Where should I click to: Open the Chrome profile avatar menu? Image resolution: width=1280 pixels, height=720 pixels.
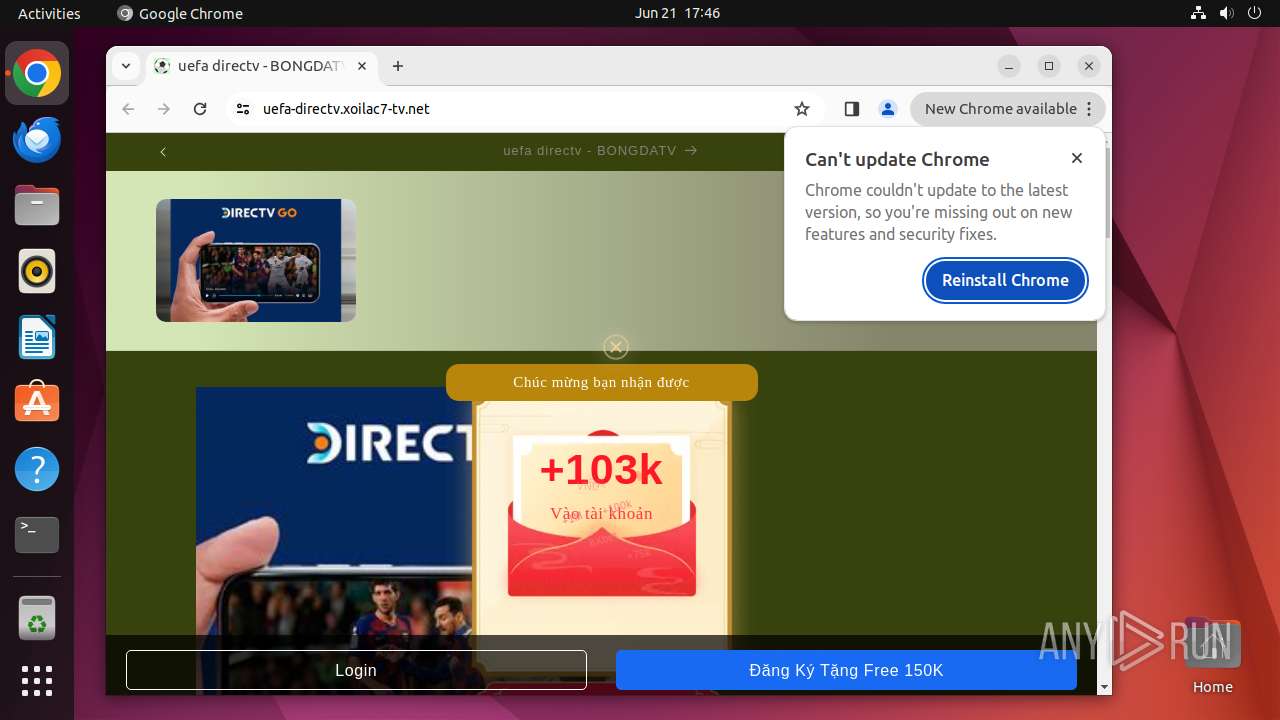[x=888, y=109]
